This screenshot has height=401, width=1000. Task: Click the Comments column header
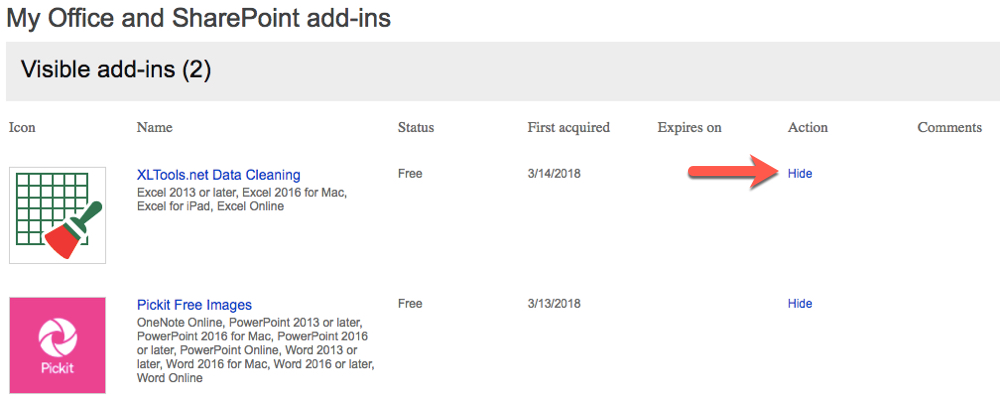(x=950, y=128)
